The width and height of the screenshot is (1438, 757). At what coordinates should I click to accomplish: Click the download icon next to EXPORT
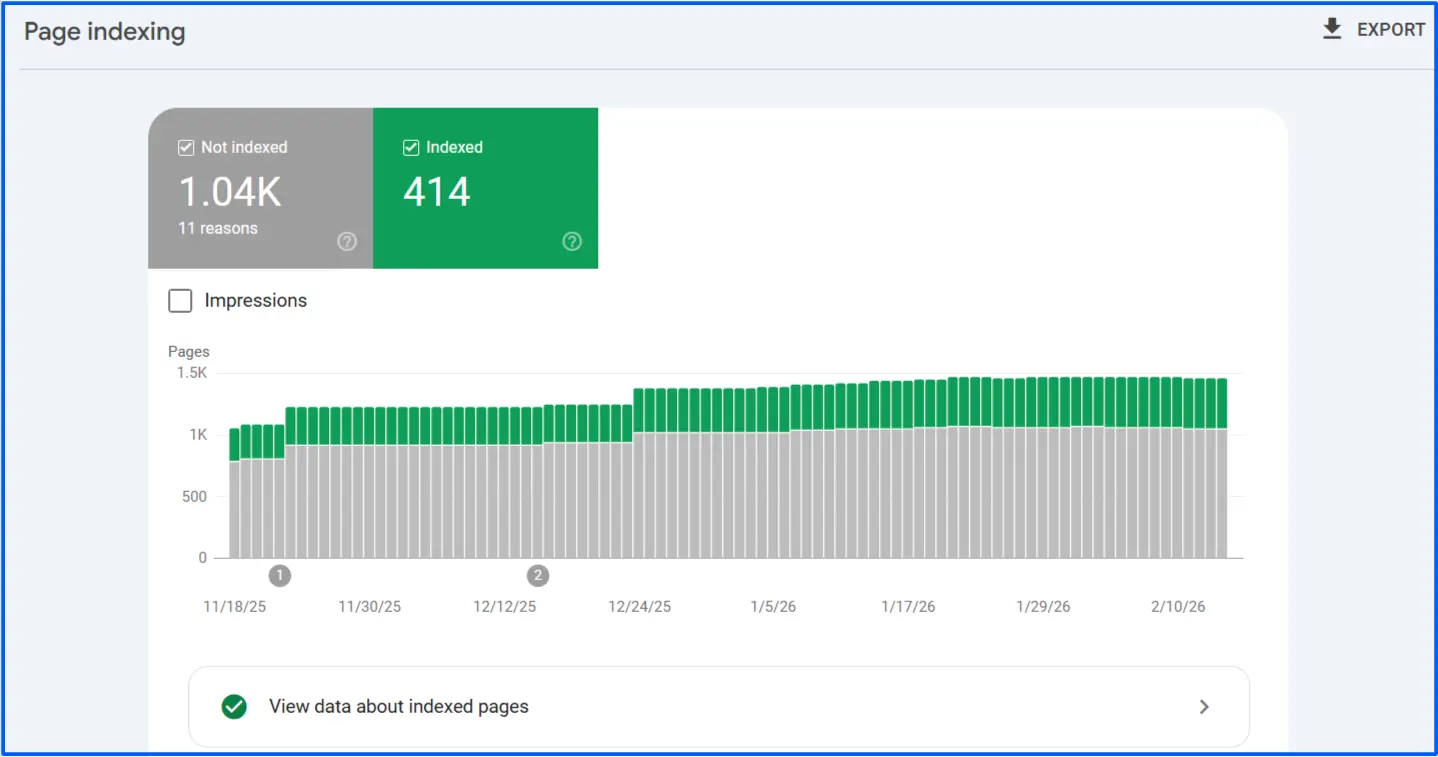pyautogui.click(x=1331, y=29)
